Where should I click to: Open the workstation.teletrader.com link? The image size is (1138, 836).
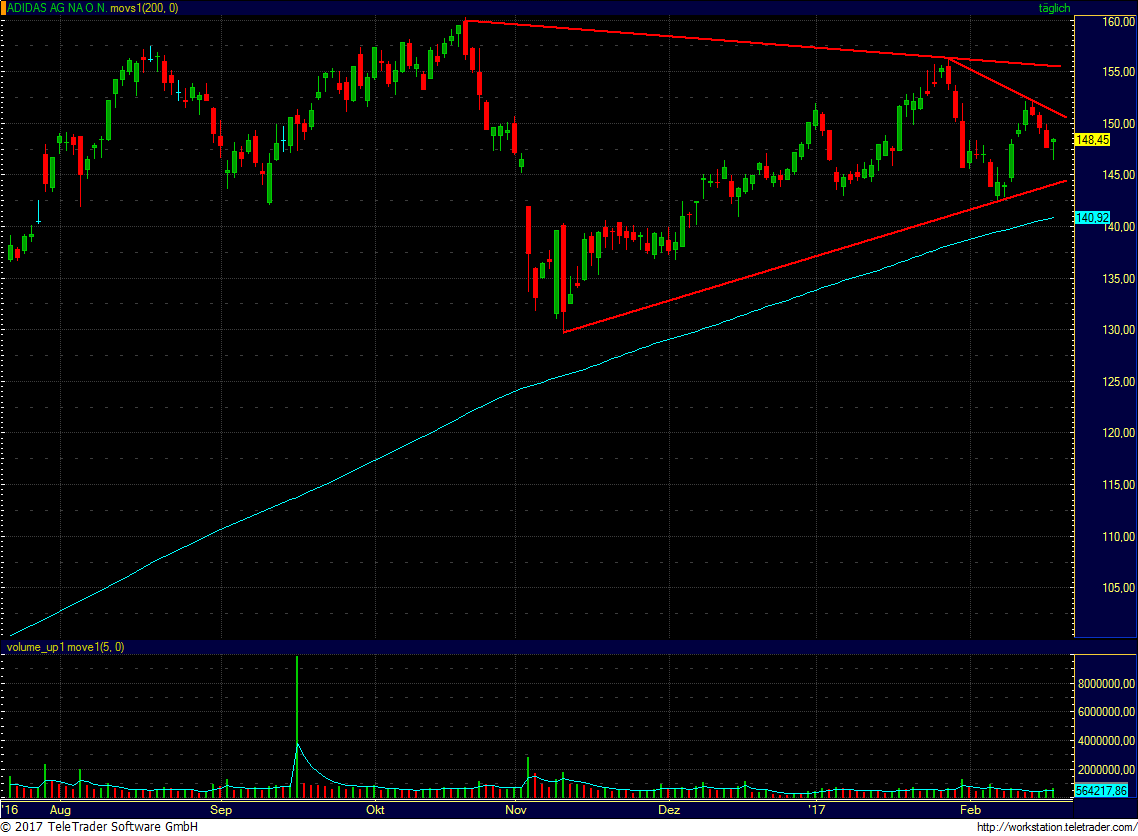click(1057, 827)
